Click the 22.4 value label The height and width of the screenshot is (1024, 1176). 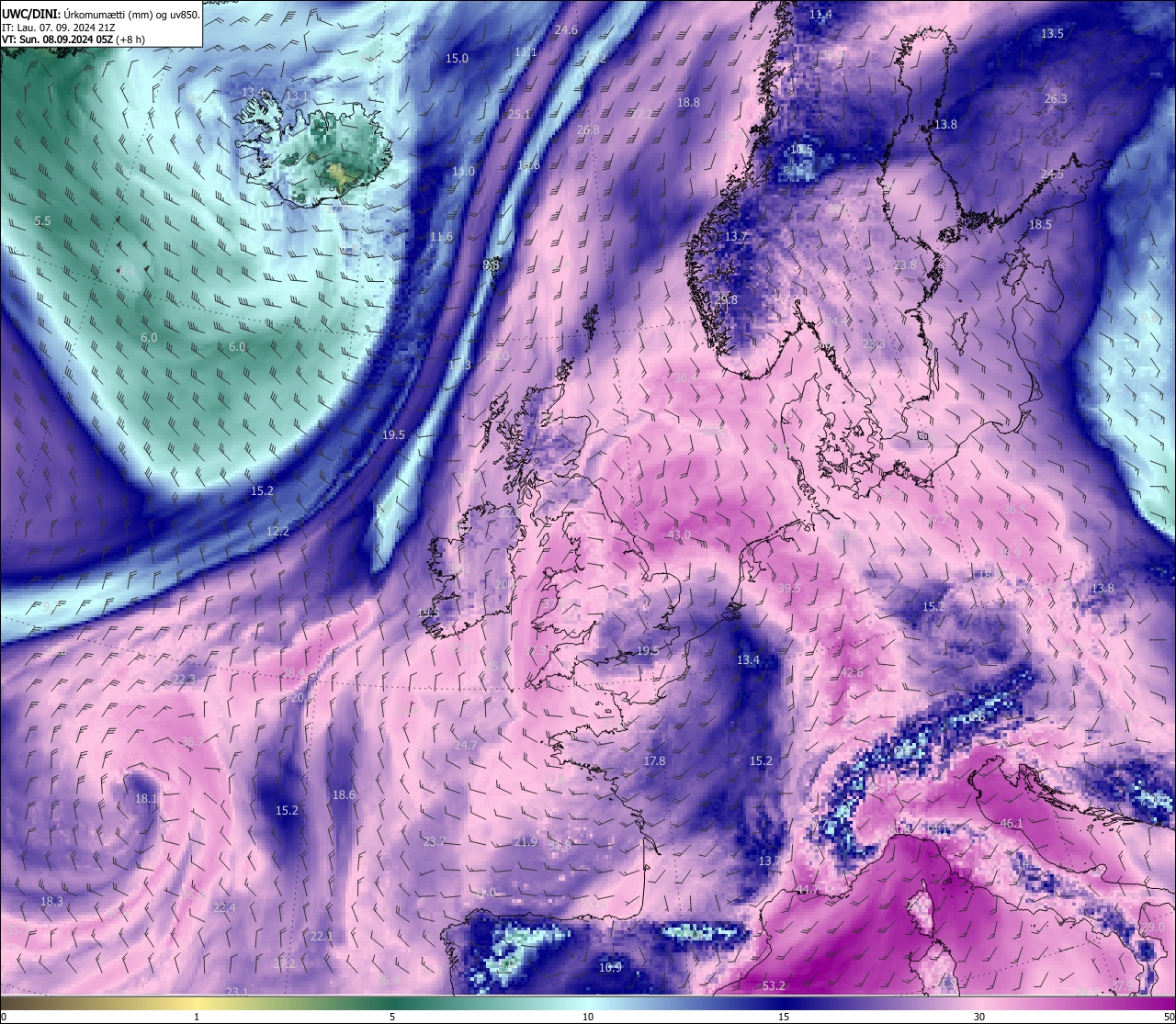tap(223, 907)
